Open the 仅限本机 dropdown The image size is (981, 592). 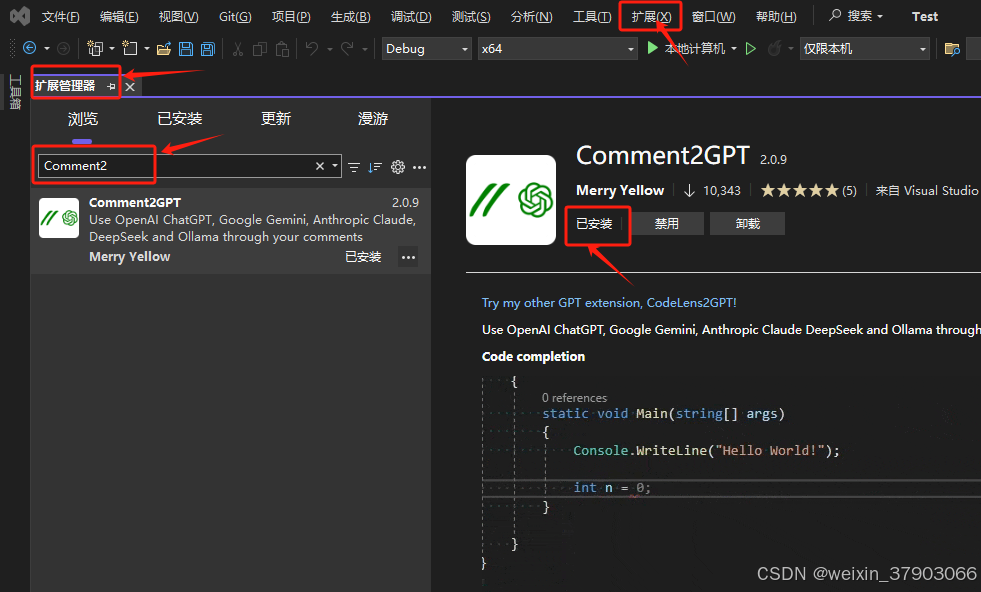click(864, 49)
